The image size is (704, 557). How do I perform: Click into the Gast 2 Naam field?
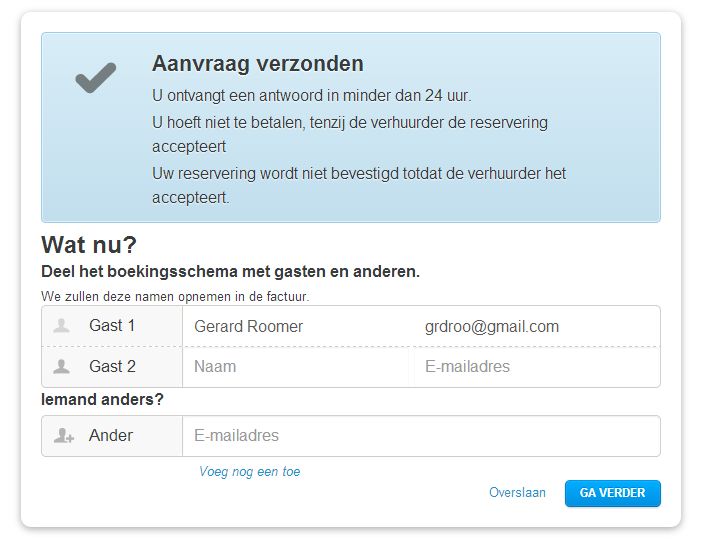296,366
